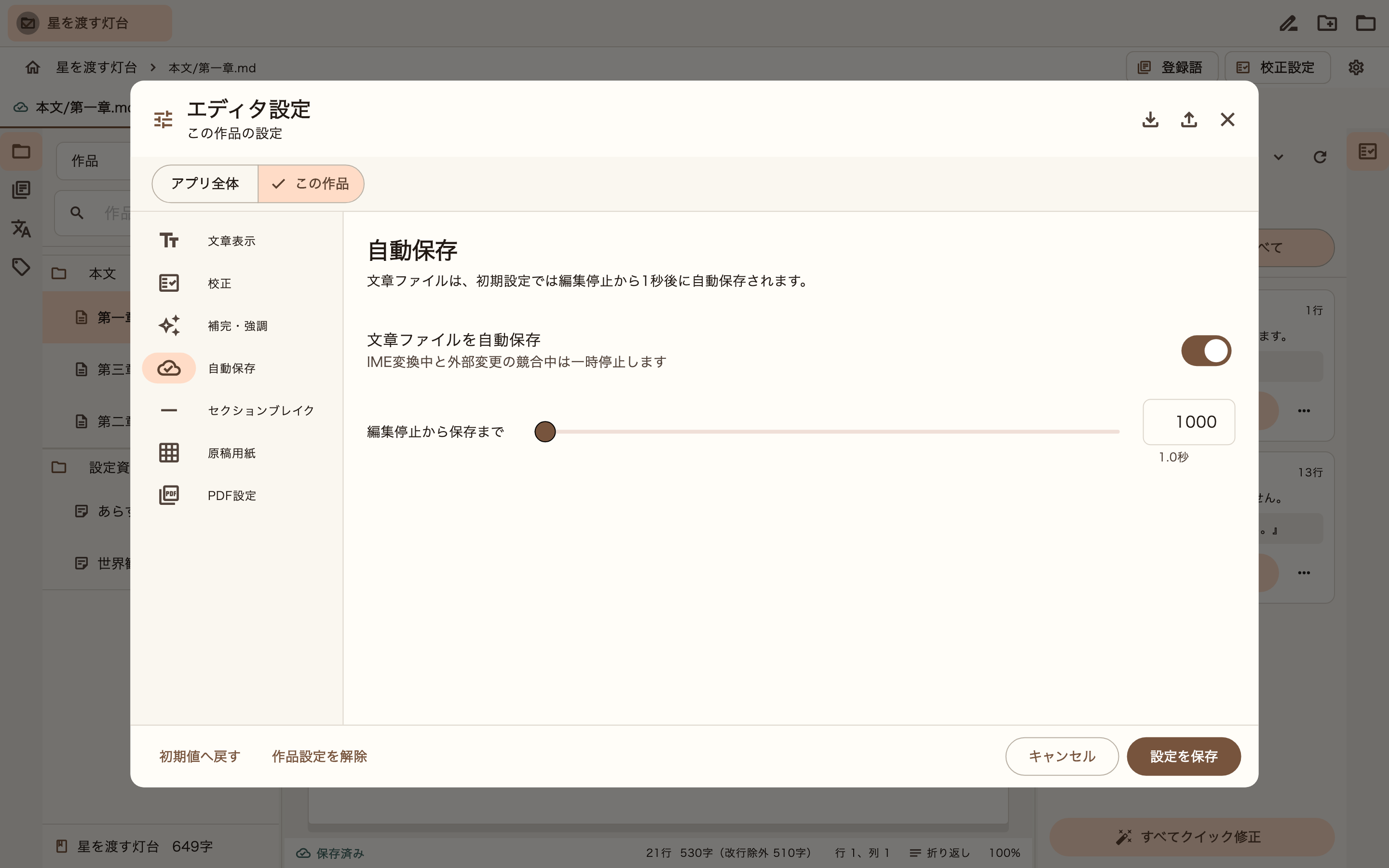Click すべてクイック修正 button
Screen dimensions: 1389x868
point(1192,837)
